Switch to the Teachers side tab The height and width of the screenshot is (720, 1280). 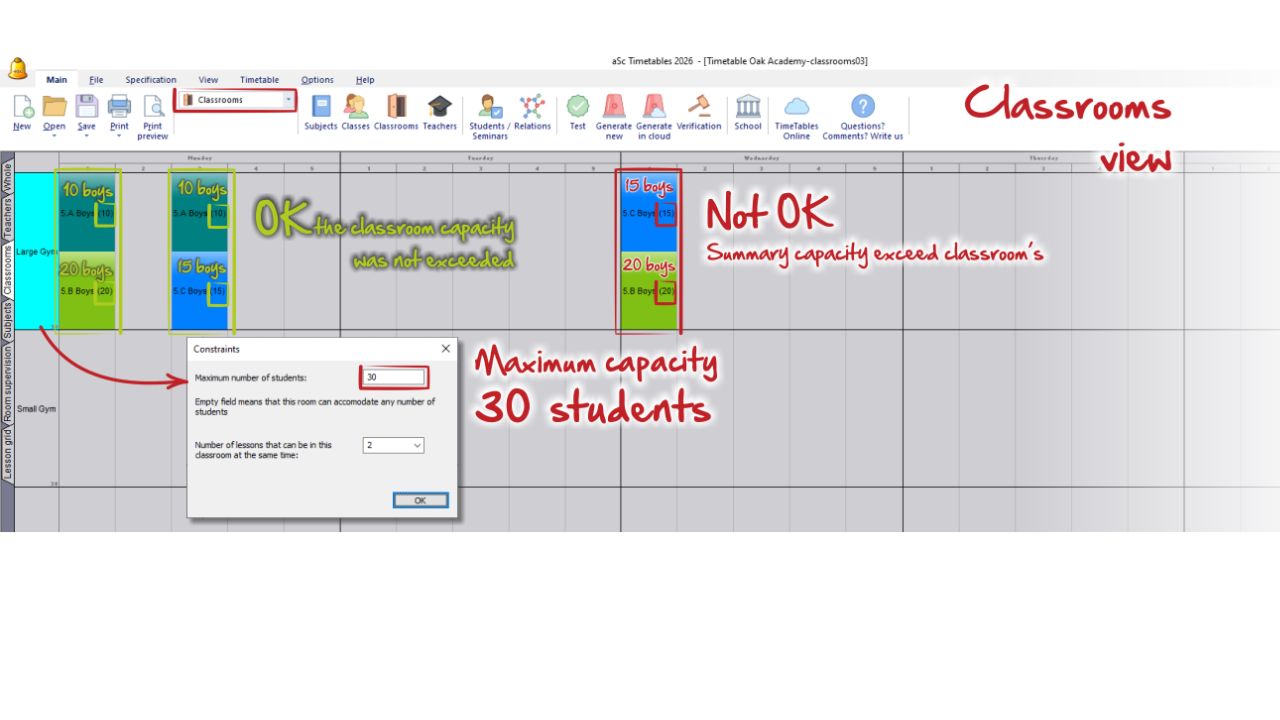pos(7,218)
